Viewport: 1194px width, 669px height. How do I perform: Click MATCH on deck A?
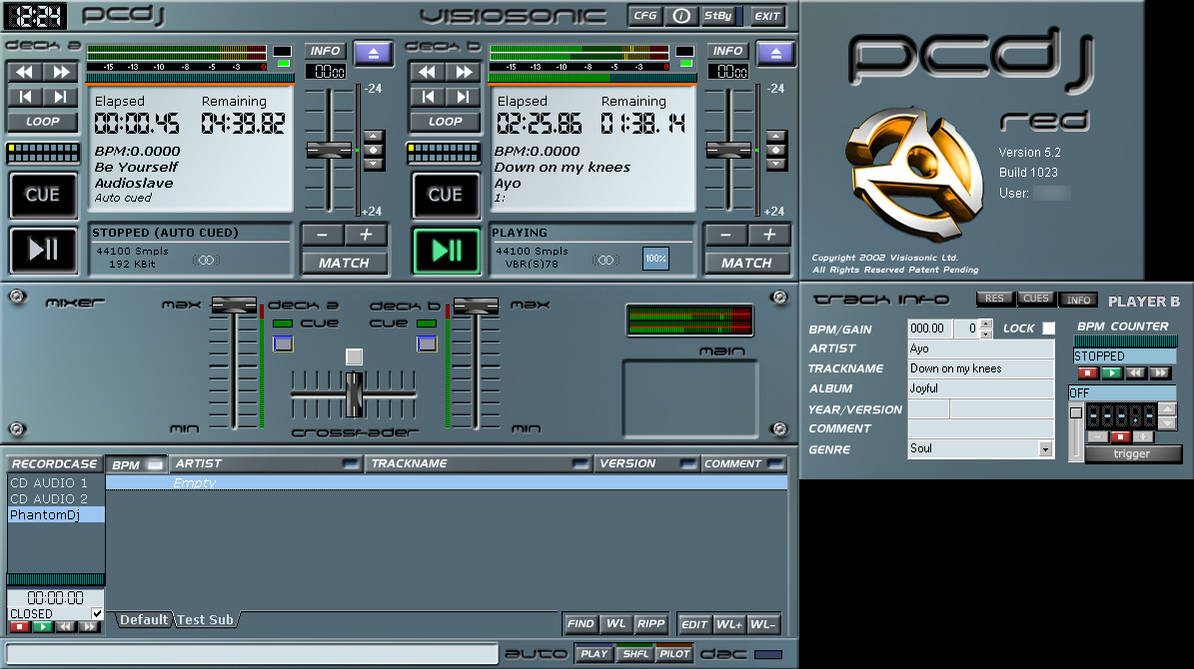[x=344, y=263]
